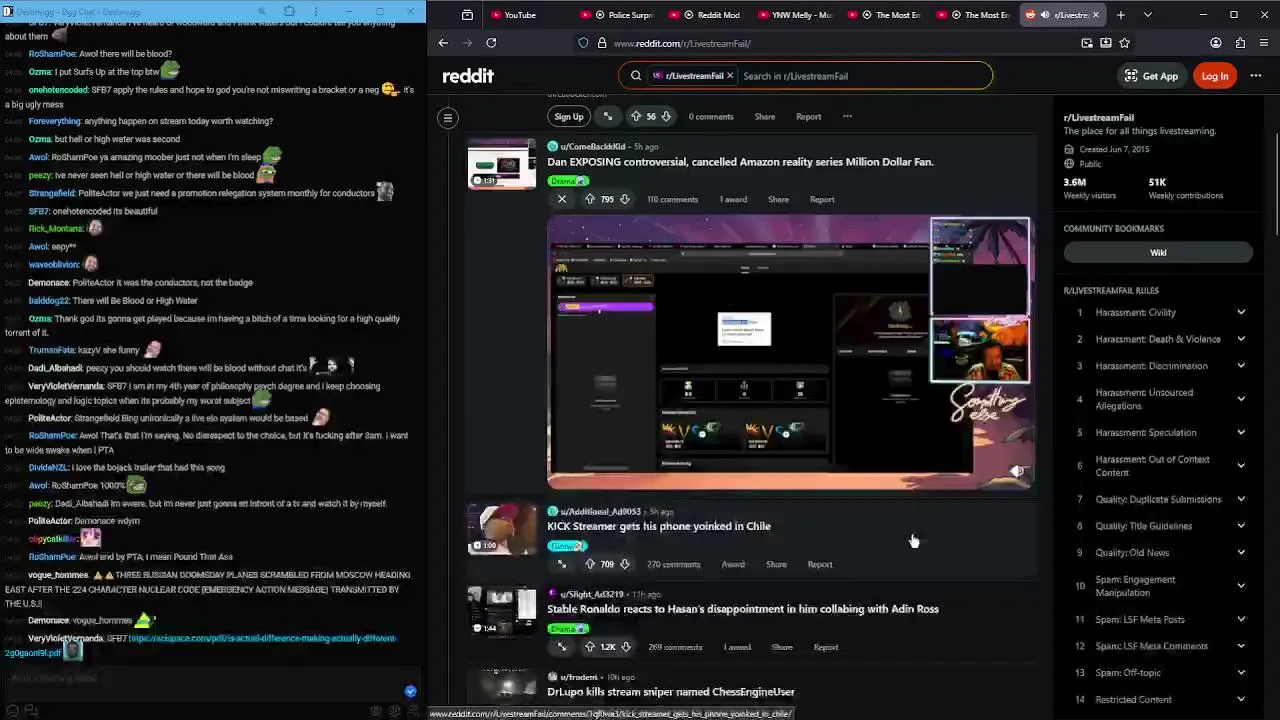The width and height of the screenshot is (1280, 720).
Task: Share the KICK Streamer phone post
Action: (776, 564)
